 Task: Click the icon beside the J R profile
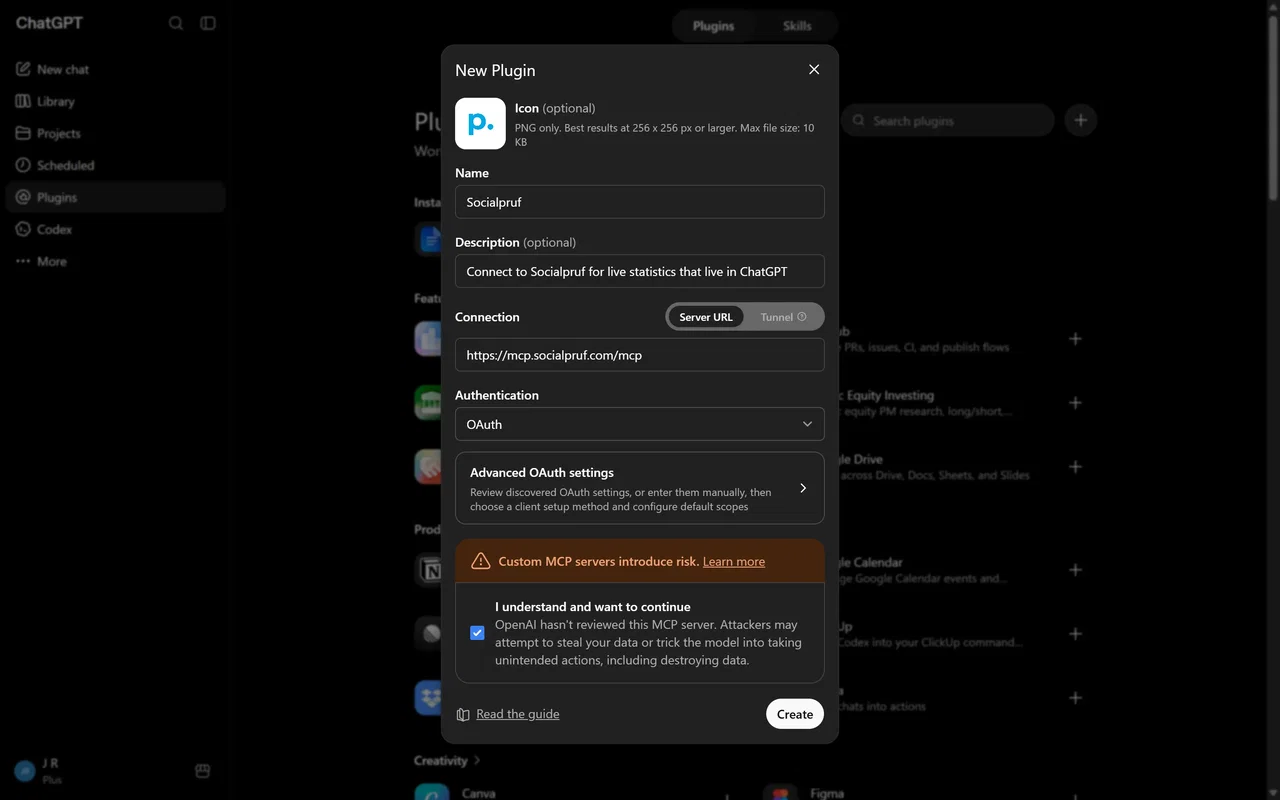click(x=202, y=770)
